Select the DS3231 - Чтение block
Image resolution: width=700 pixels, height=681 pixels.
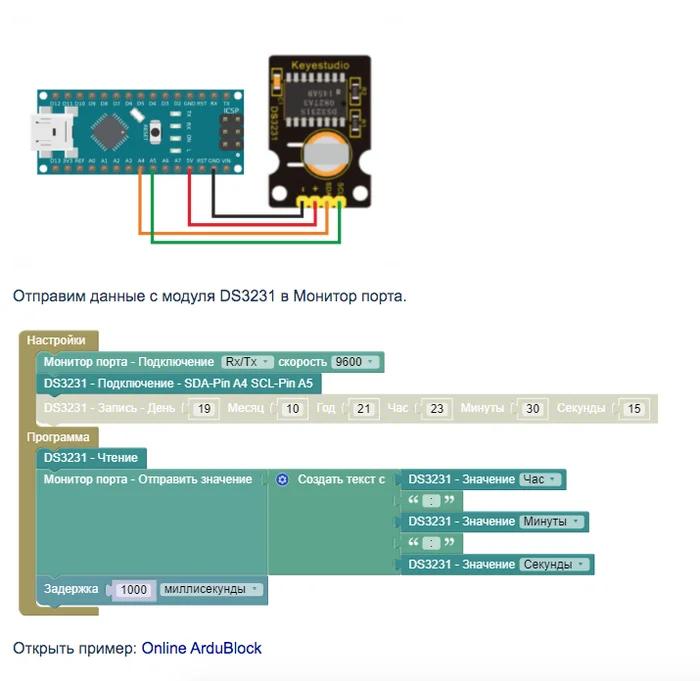coord(91,458)
